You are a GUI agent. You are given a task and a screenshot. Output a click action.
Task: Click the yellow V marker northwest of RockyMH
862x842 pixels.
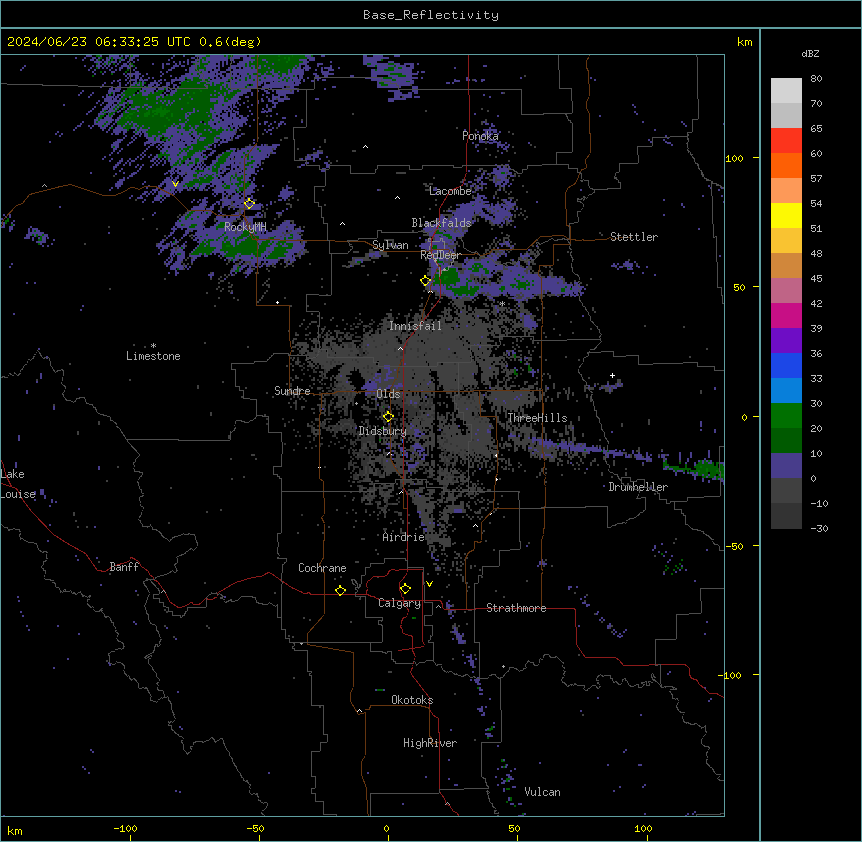(175, 184)
